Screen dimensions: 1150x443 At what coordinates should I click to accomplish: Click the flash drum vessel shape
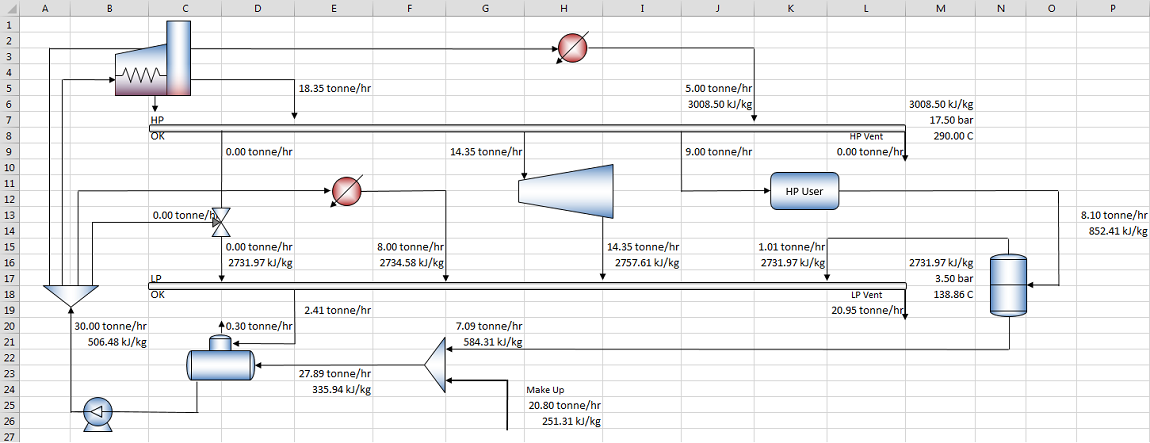point(1008,285)
